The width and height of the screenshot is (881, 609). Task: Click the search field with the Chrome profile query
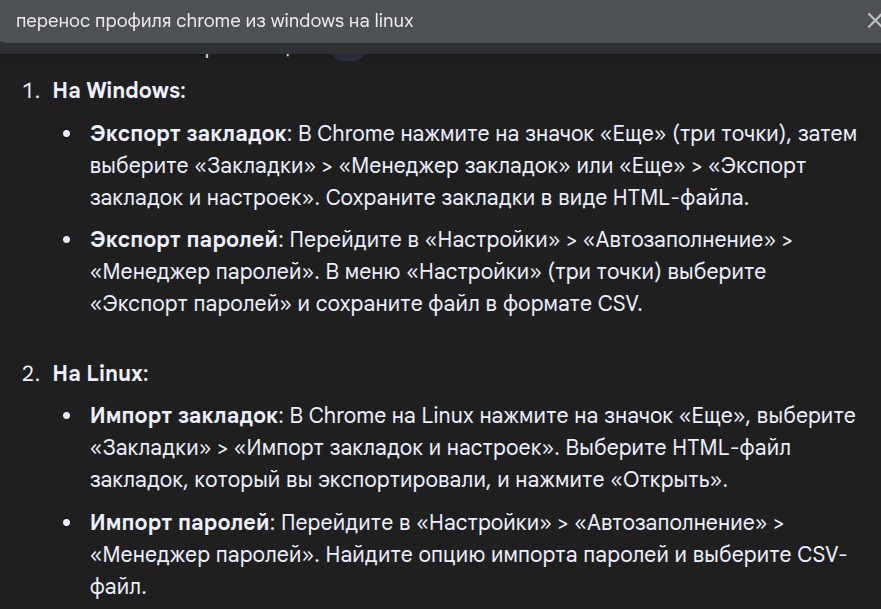(400, 21)
